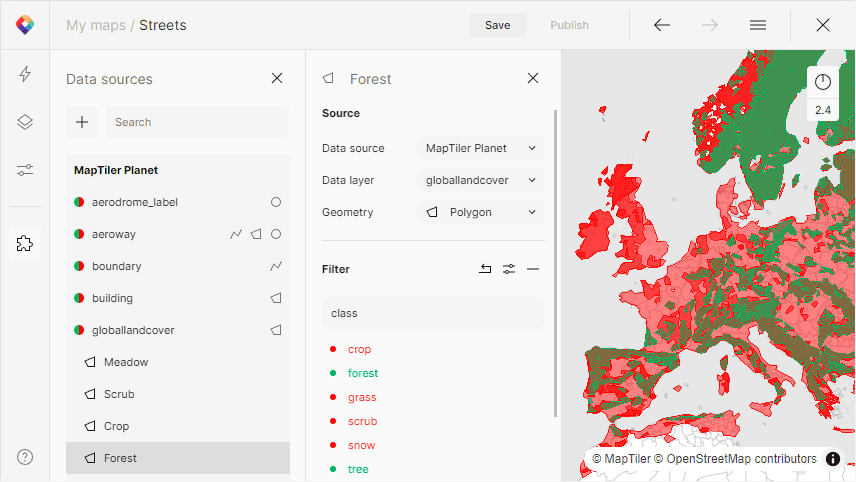856x482 pixels.
Task: Click the aerodrome_label circle geometry icon
Action: pos(276,202)
